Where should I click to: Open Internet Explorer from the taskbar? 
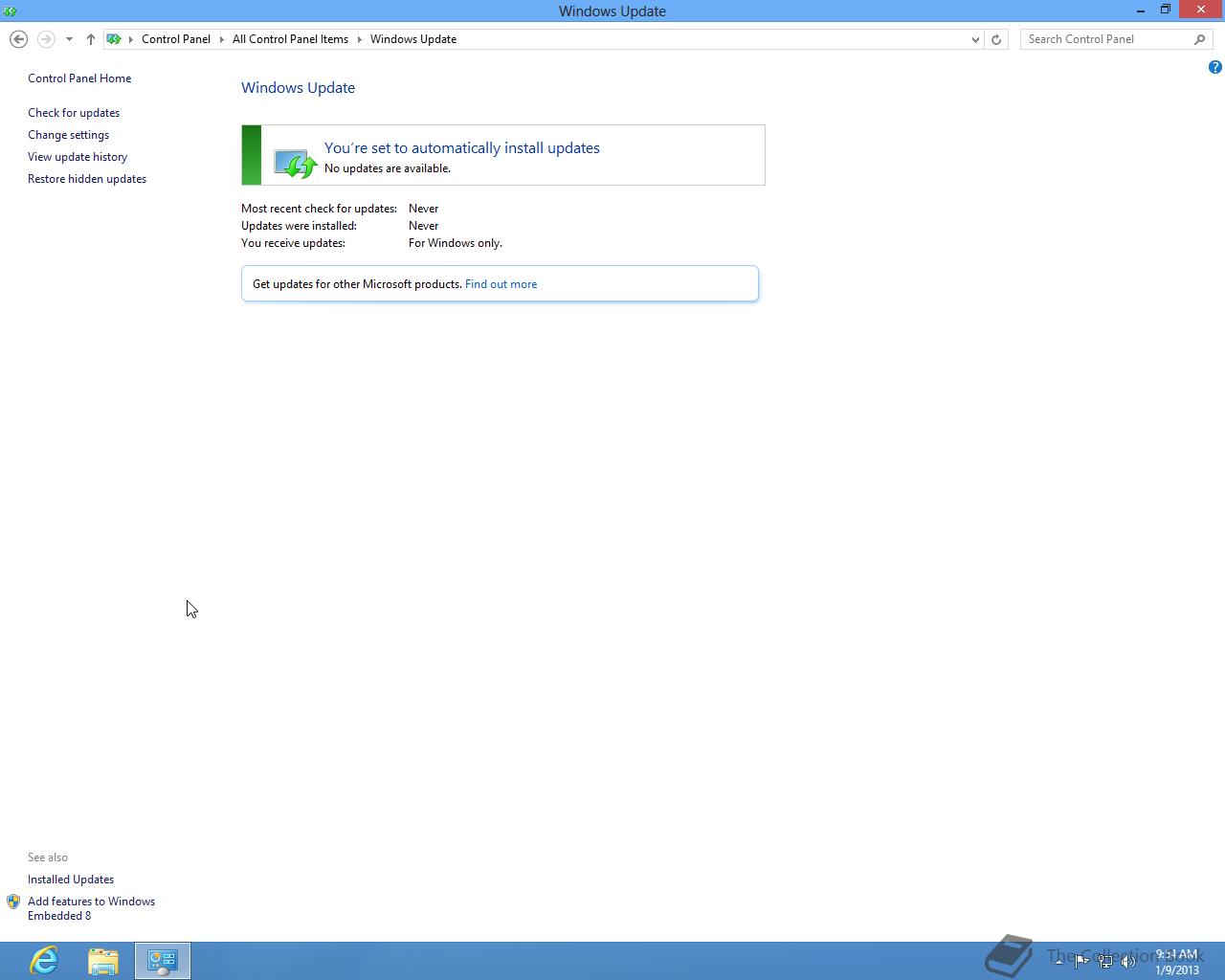point(44,960)
